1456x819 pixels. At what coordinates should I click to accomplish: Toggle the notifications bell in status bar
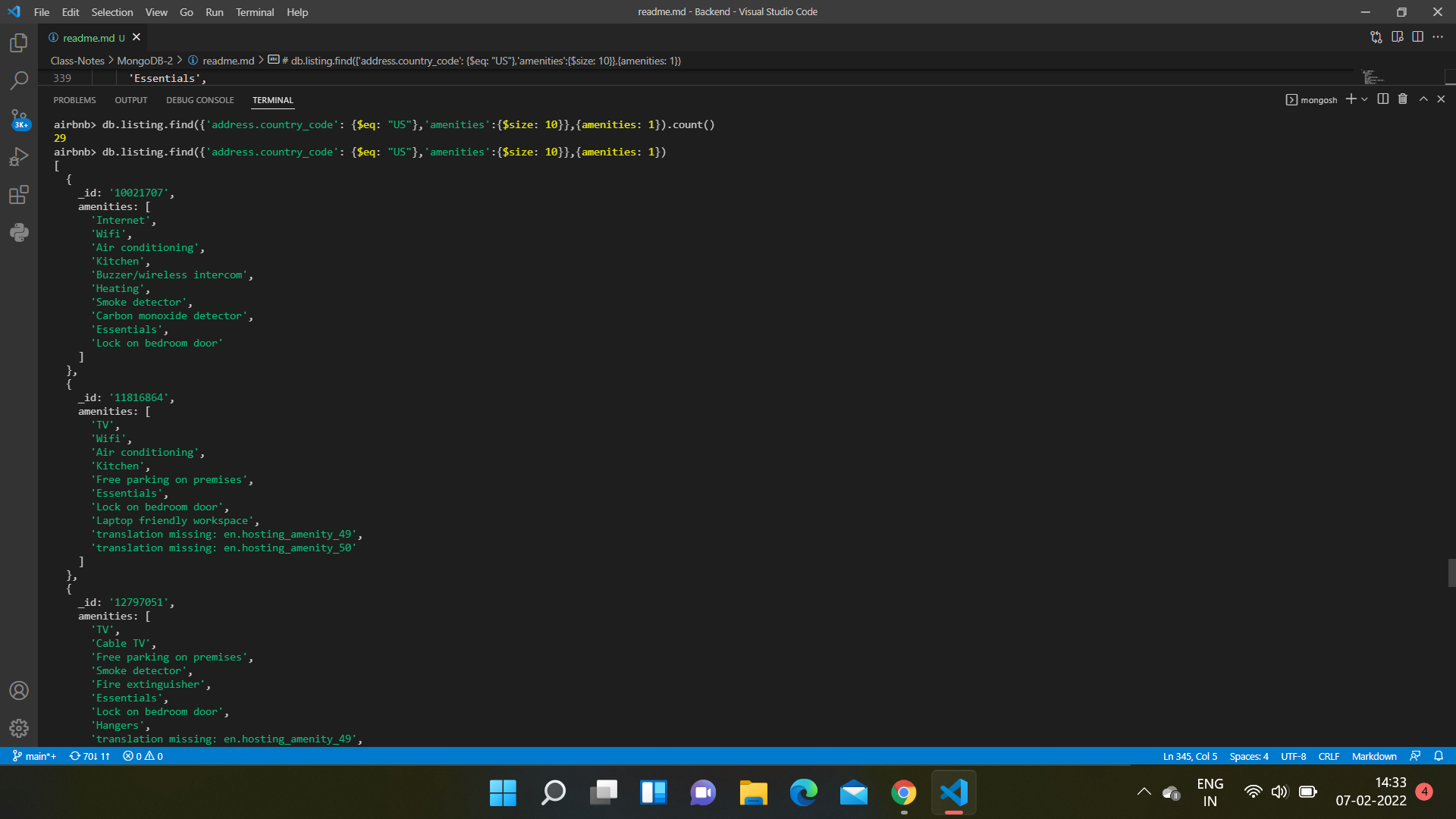(1439, 756)
